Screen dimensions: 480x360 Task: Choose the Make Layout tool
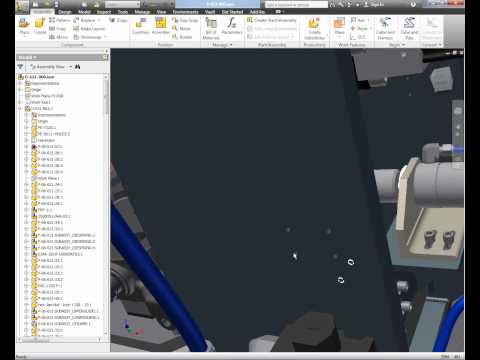[x=89, y=29]
